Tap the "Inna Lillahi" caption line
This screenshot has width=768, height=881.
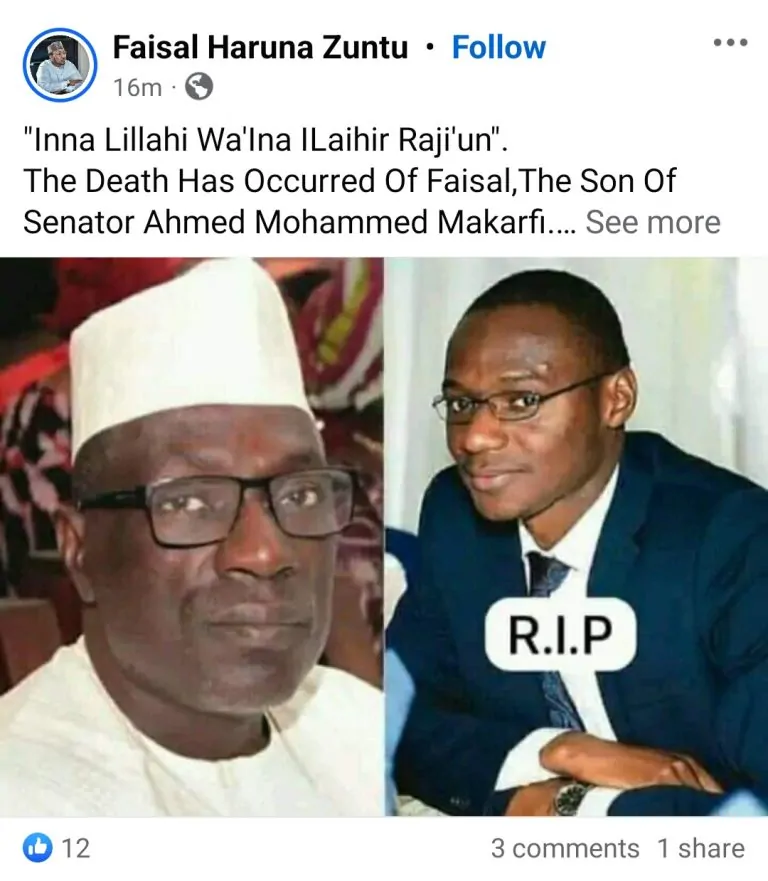tap(266, 140)
